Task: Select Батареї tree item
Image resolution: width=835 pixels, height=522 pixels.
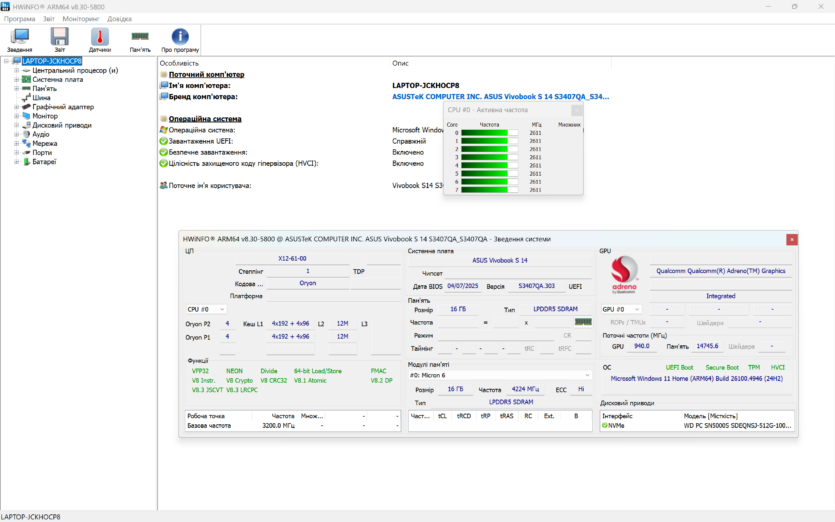Action: coord(44,161)
